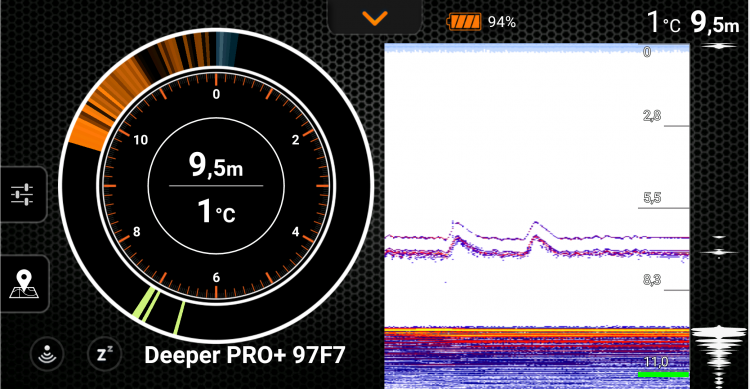Open the map location pin icon
This screenshot has height=389, width=750.
point(24,284)
